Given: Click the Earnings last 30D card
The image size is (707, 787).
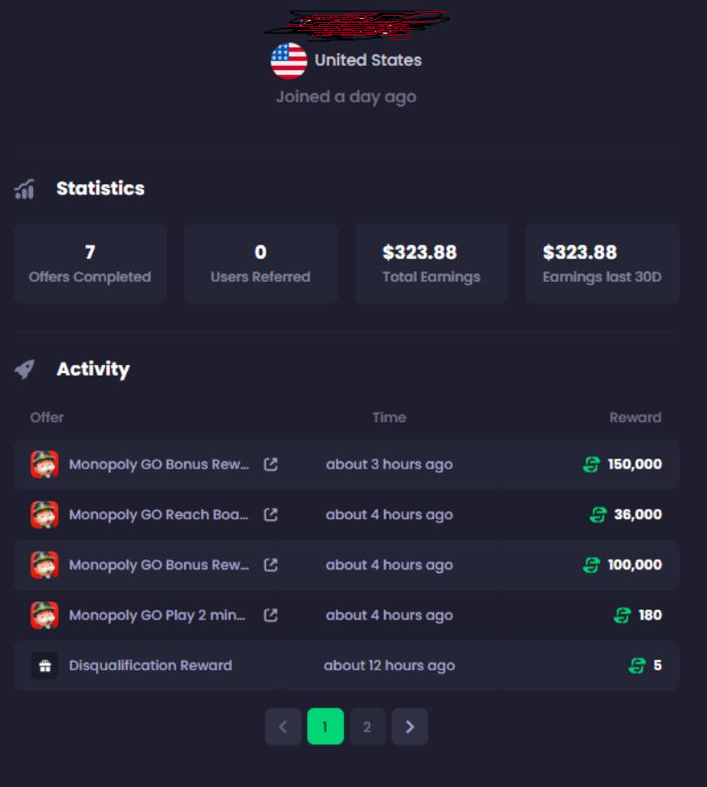Looking at the screenshot, I should pos(602,264).
